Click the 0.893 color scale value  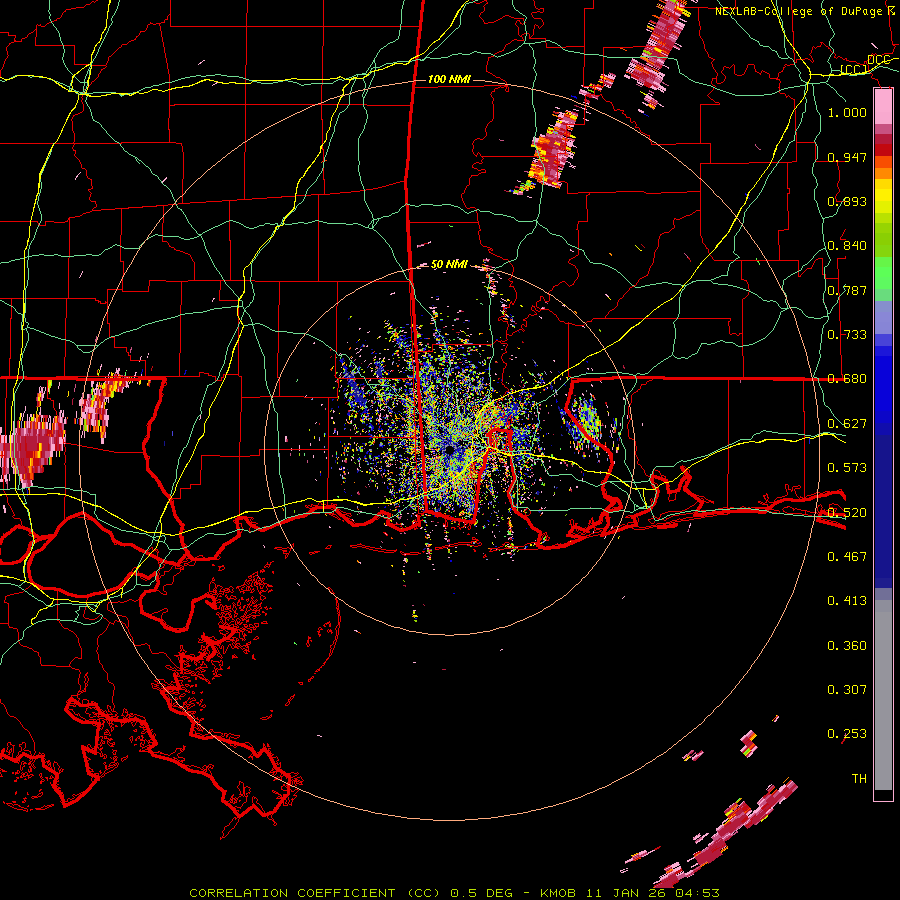[847, 201]
